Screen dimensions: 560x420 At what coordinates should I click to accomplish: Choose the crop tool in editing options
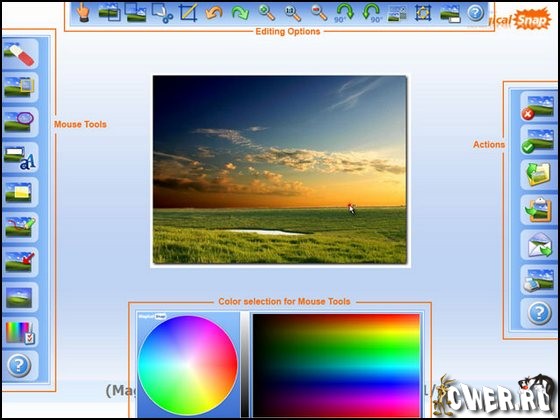tap(188, 13)
